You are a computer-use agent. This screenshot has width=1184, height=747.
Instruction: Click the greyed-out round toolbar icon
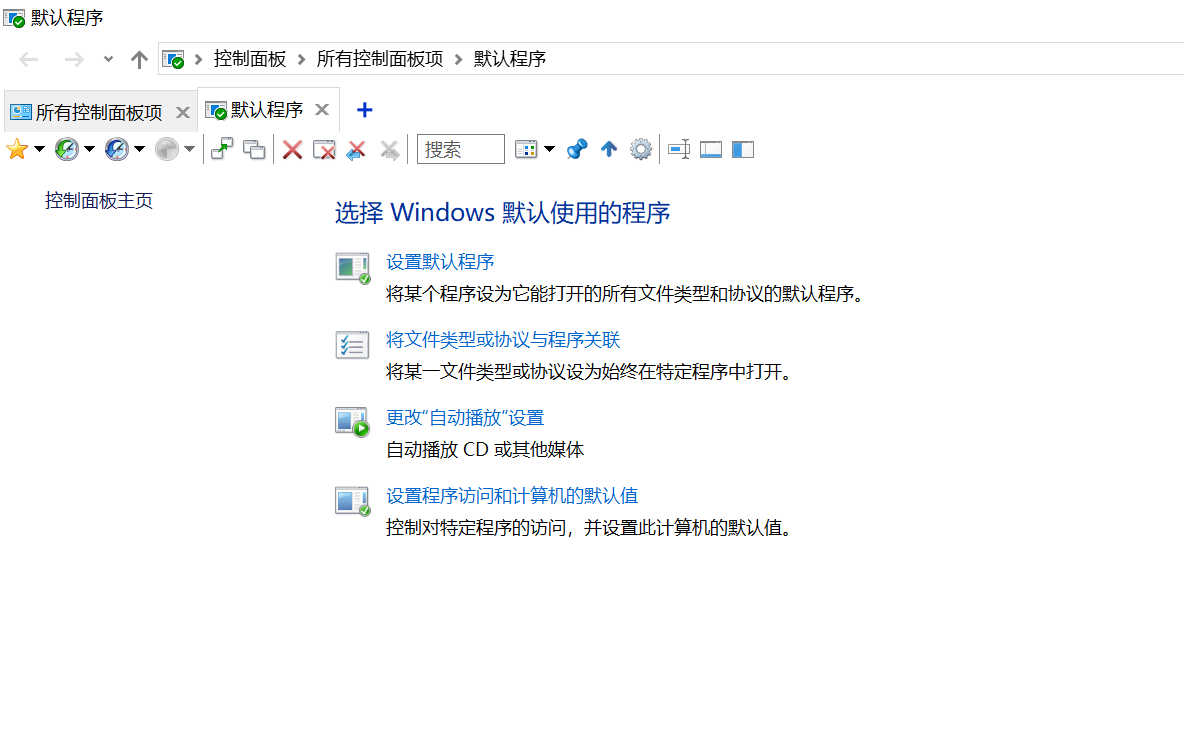167,150
